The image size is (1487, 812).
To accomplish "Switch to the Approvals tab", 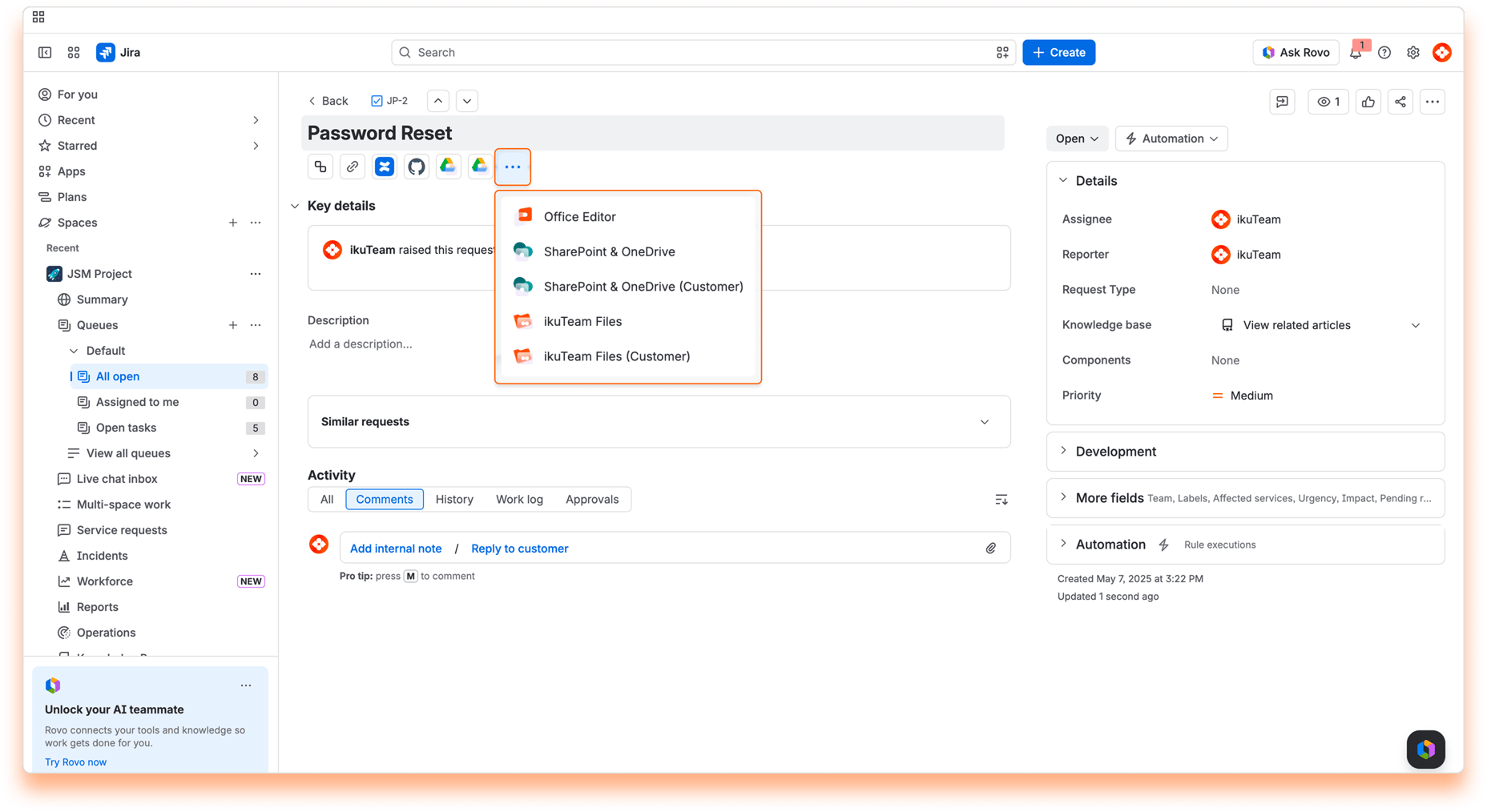I will coord(592,499).
